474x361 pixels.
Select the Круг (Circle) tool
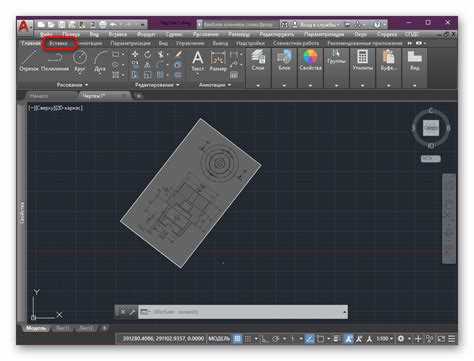(80, 60)
